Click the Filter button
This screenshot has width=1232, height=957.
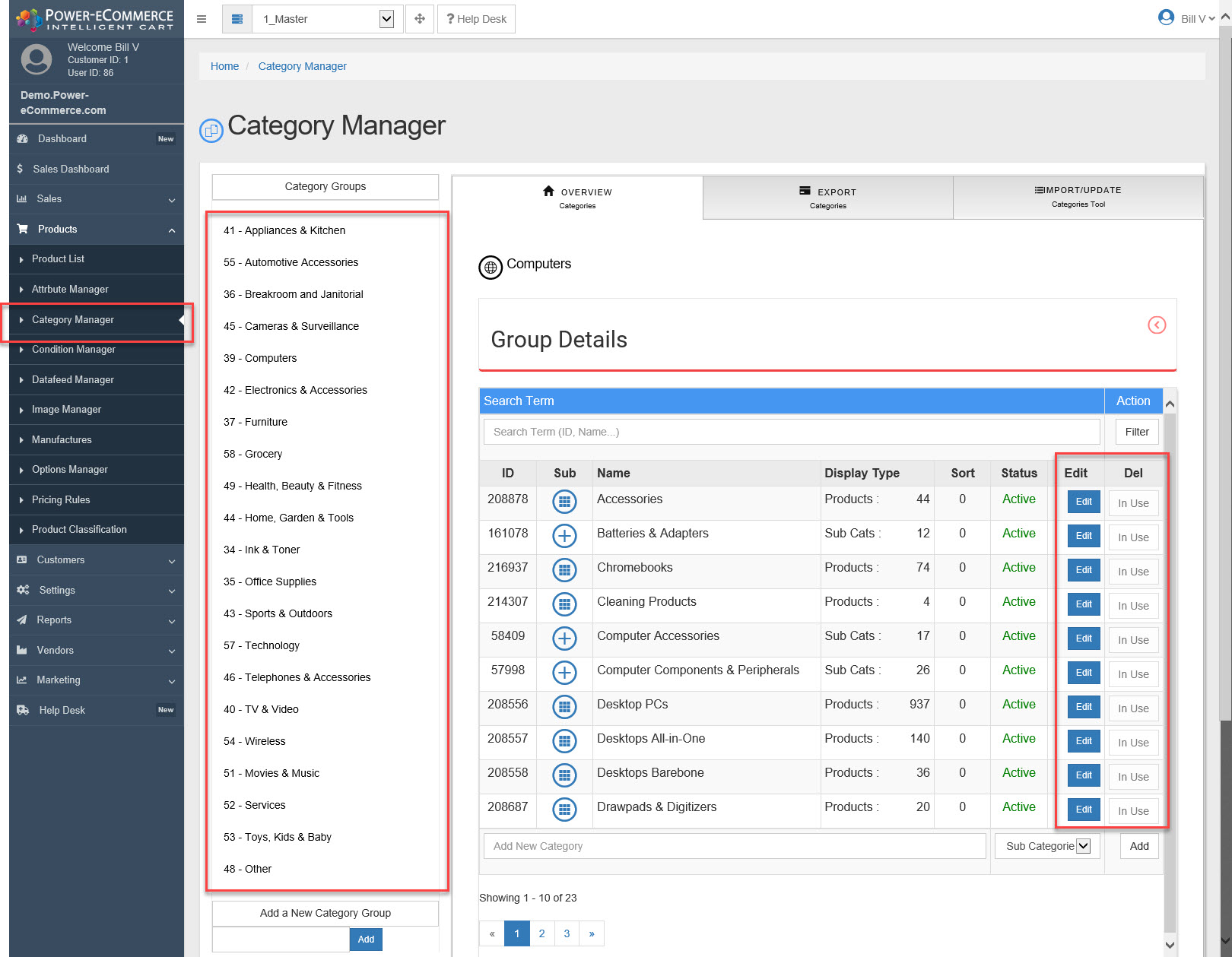tap(1137, 432)
